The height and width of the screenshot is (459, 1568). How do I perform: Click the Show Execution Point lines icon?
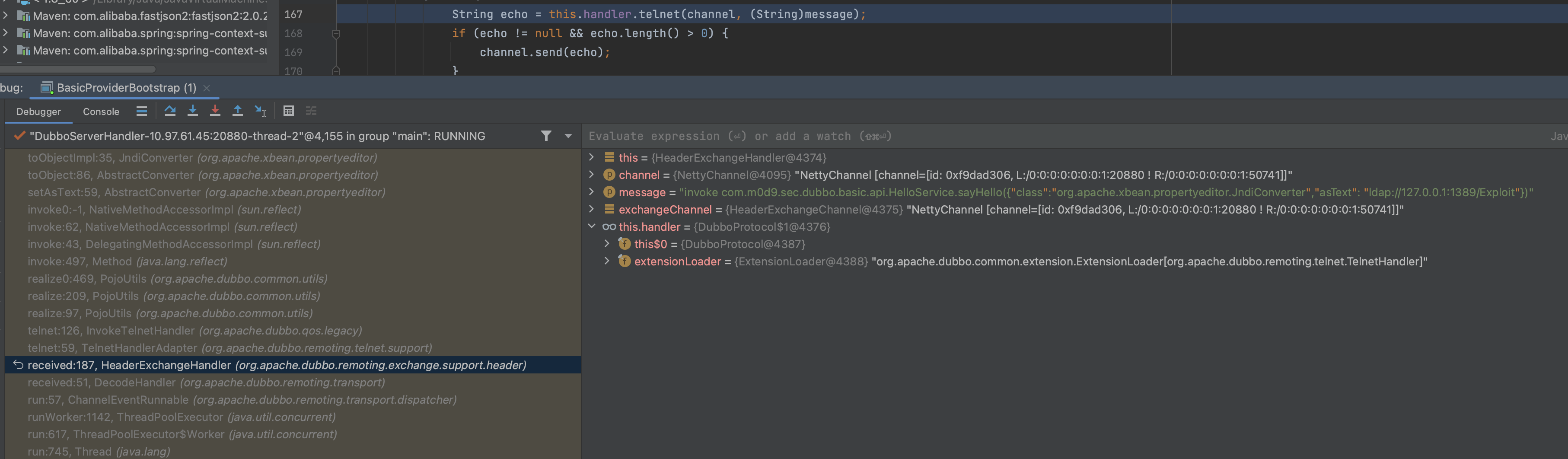(x=141, y=111)
